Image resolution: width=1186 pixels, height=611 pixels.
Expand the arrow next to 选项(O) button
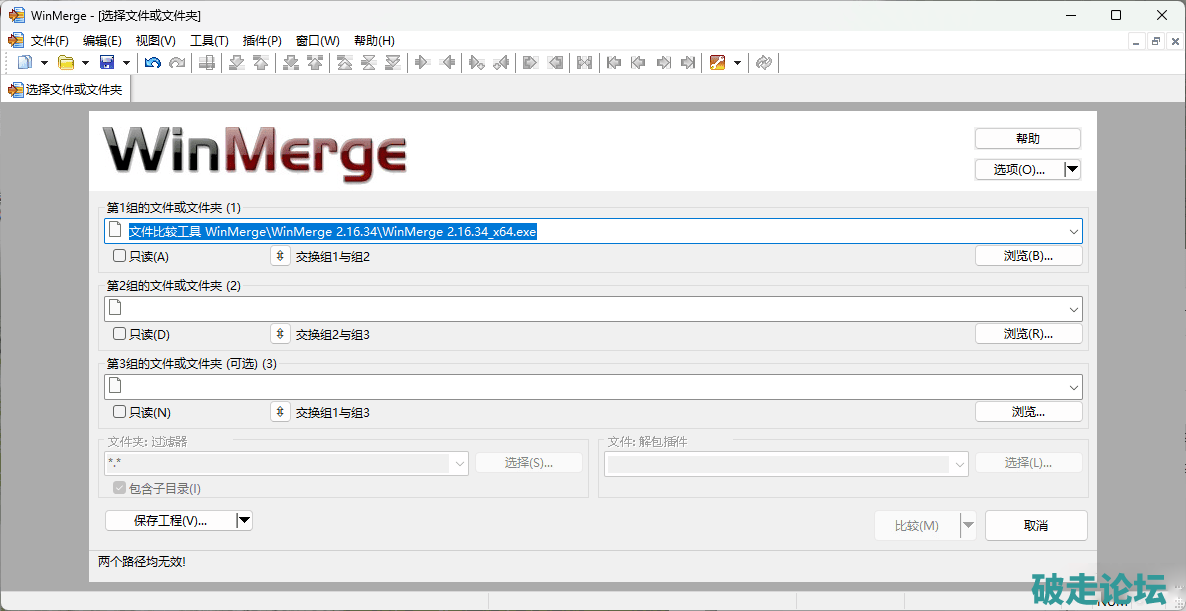(1073, 170)
